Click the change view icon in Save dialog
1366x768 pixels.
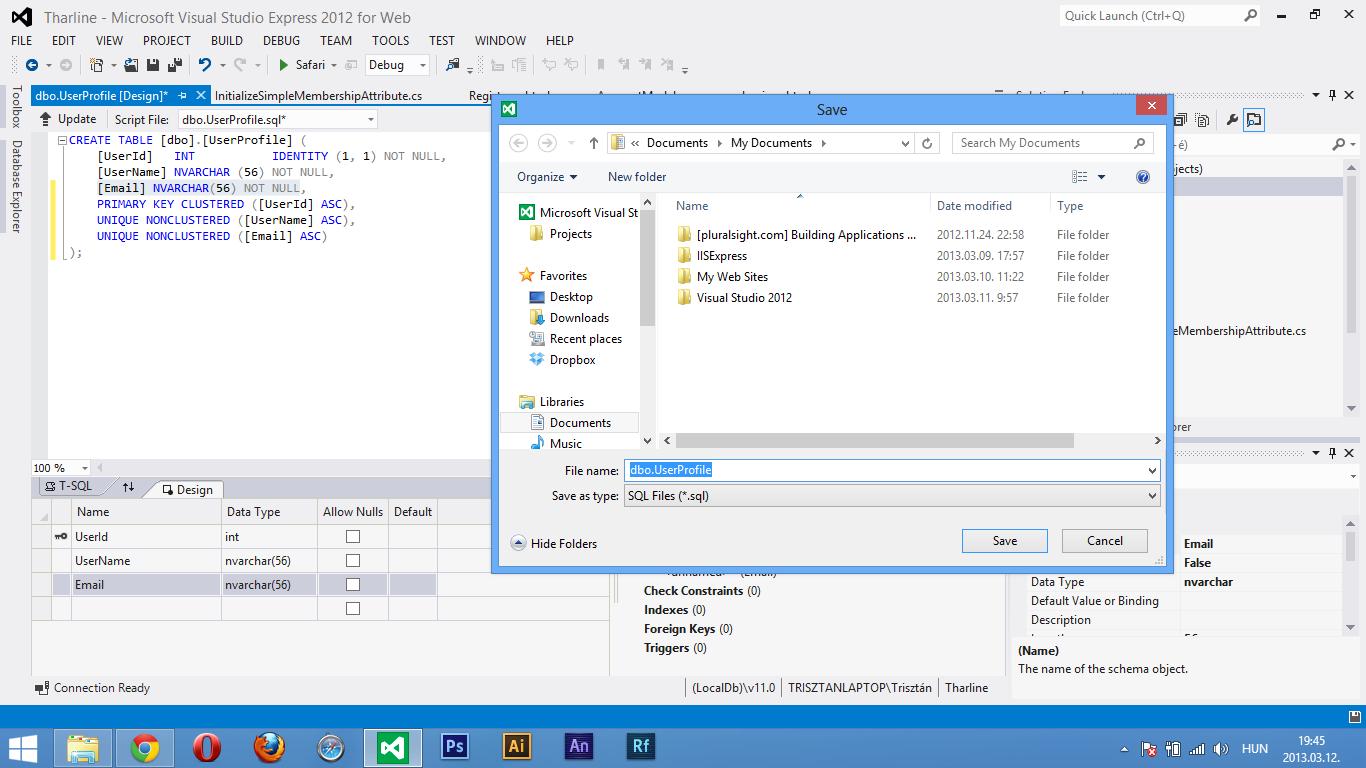[1080, 177]
